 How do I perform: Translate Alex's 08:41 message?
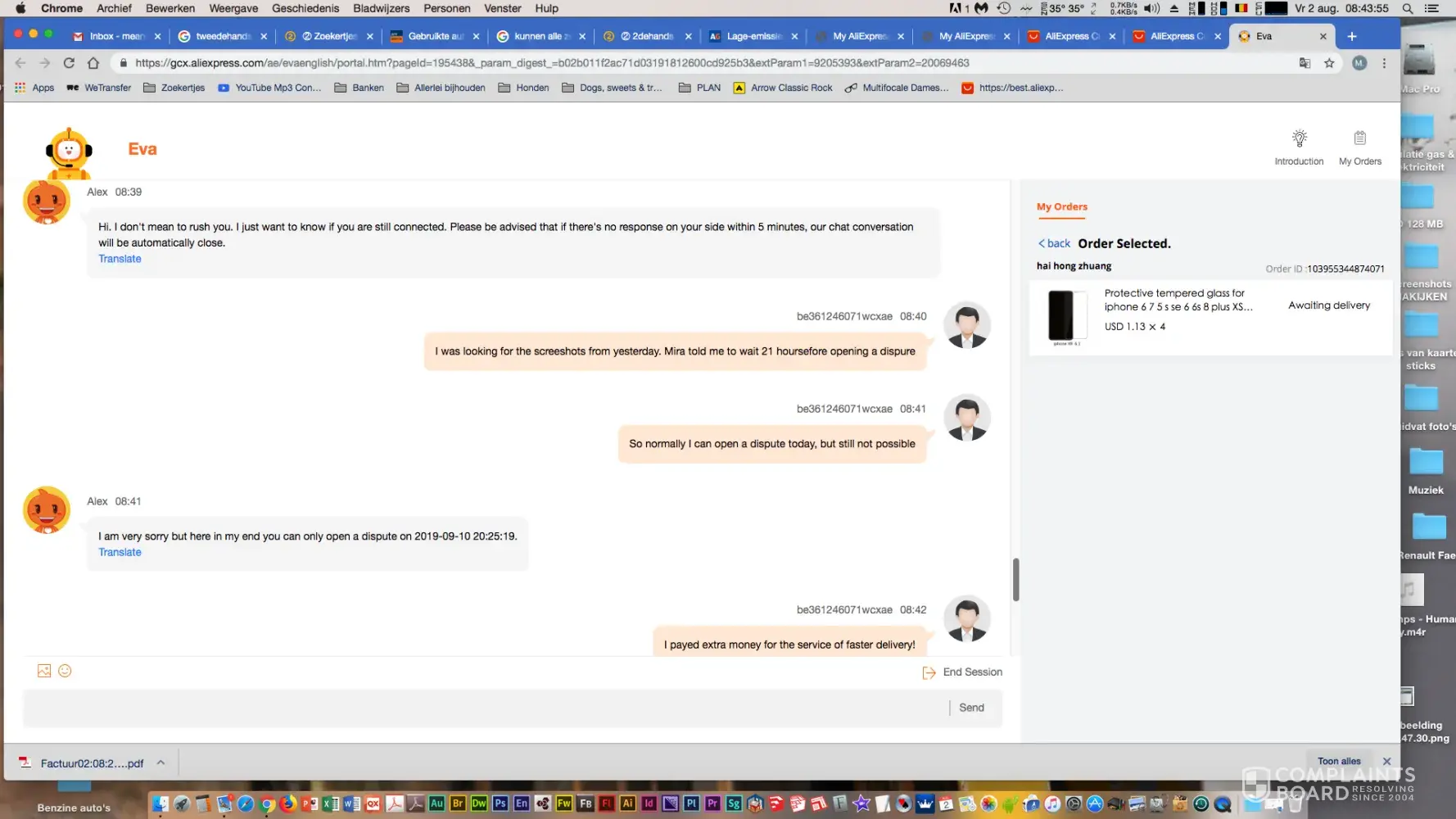pos(120,552)
